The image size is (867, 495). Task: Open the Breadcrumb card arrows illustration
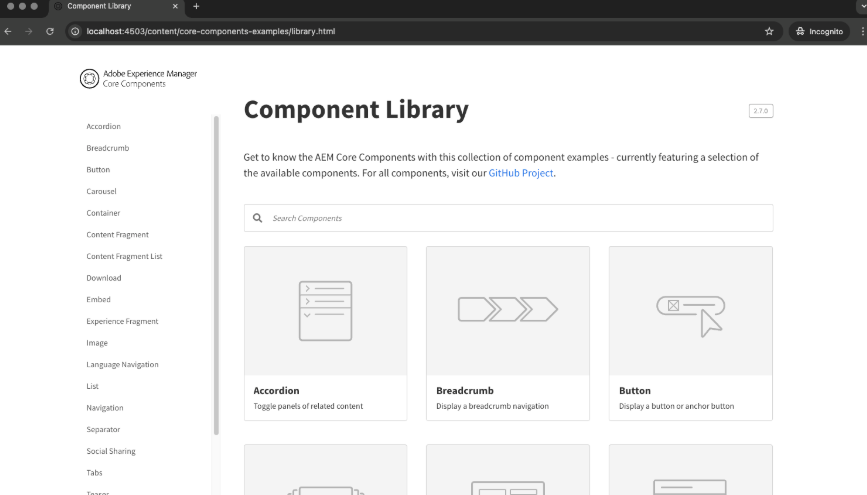[x=508, y=309]
